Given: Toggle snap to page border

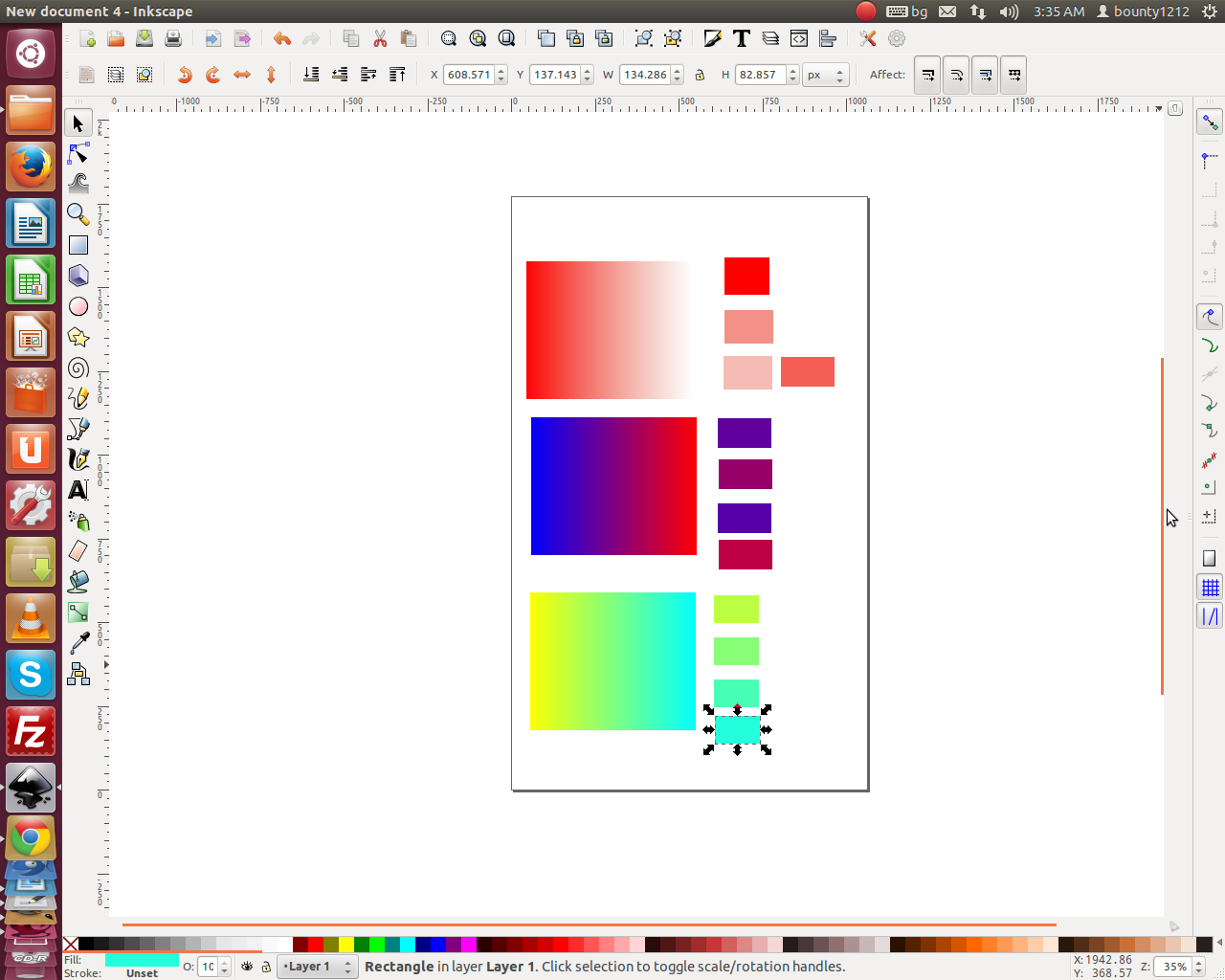Looking at the screenshot, I should coord(1210,558).
